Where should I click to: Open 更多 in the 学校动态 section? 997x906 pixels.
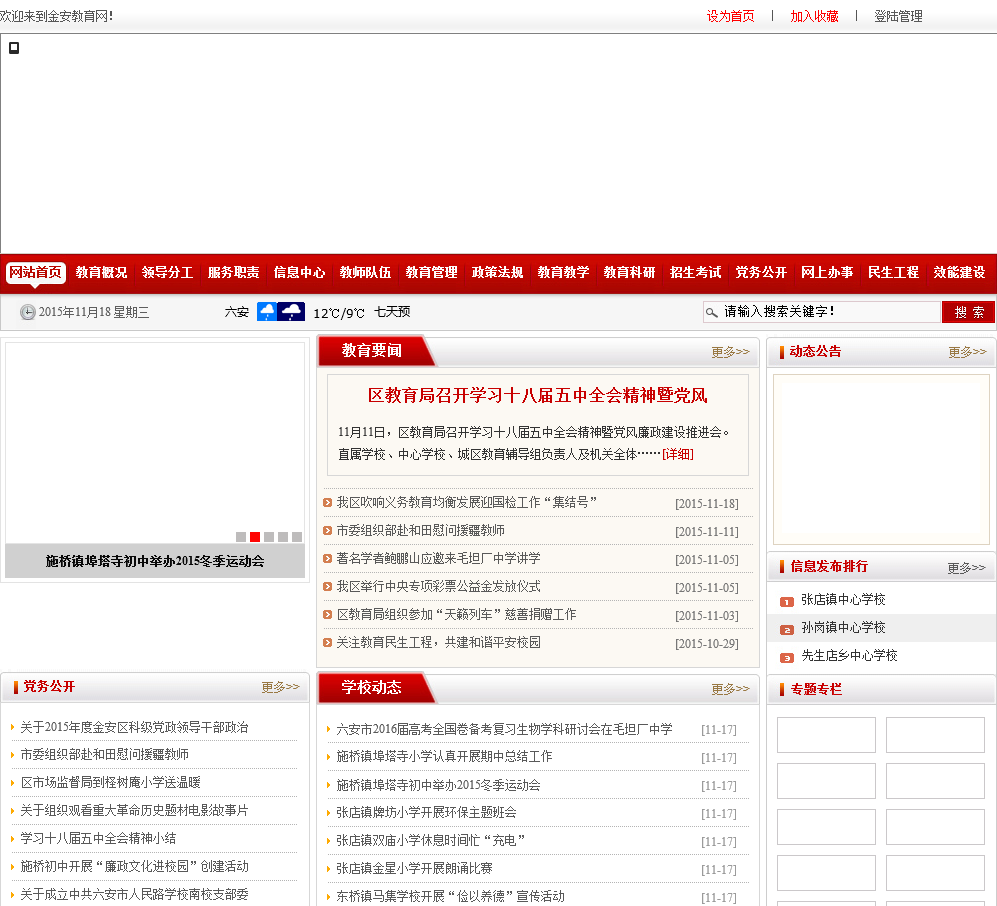tap(730, 689)
